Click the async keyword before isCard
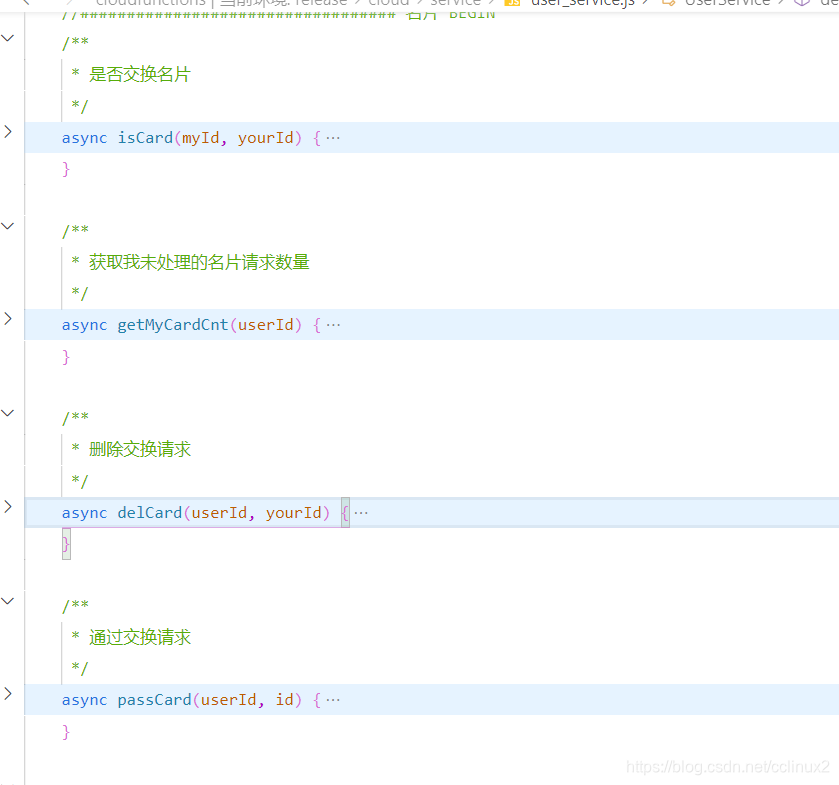 pos(85,138)
